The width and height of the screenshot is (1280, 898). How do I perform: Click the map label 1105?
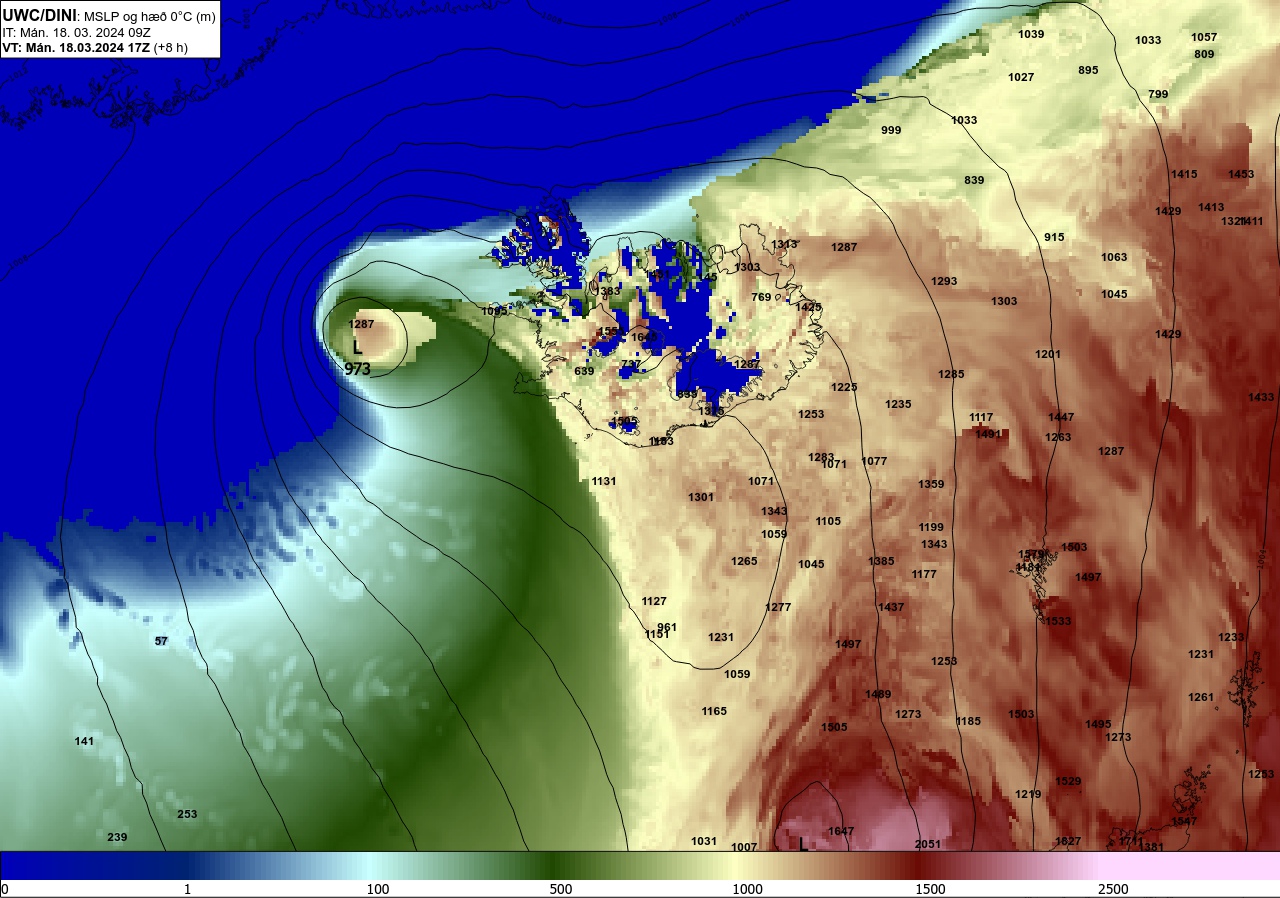click(x=828, y=521)
